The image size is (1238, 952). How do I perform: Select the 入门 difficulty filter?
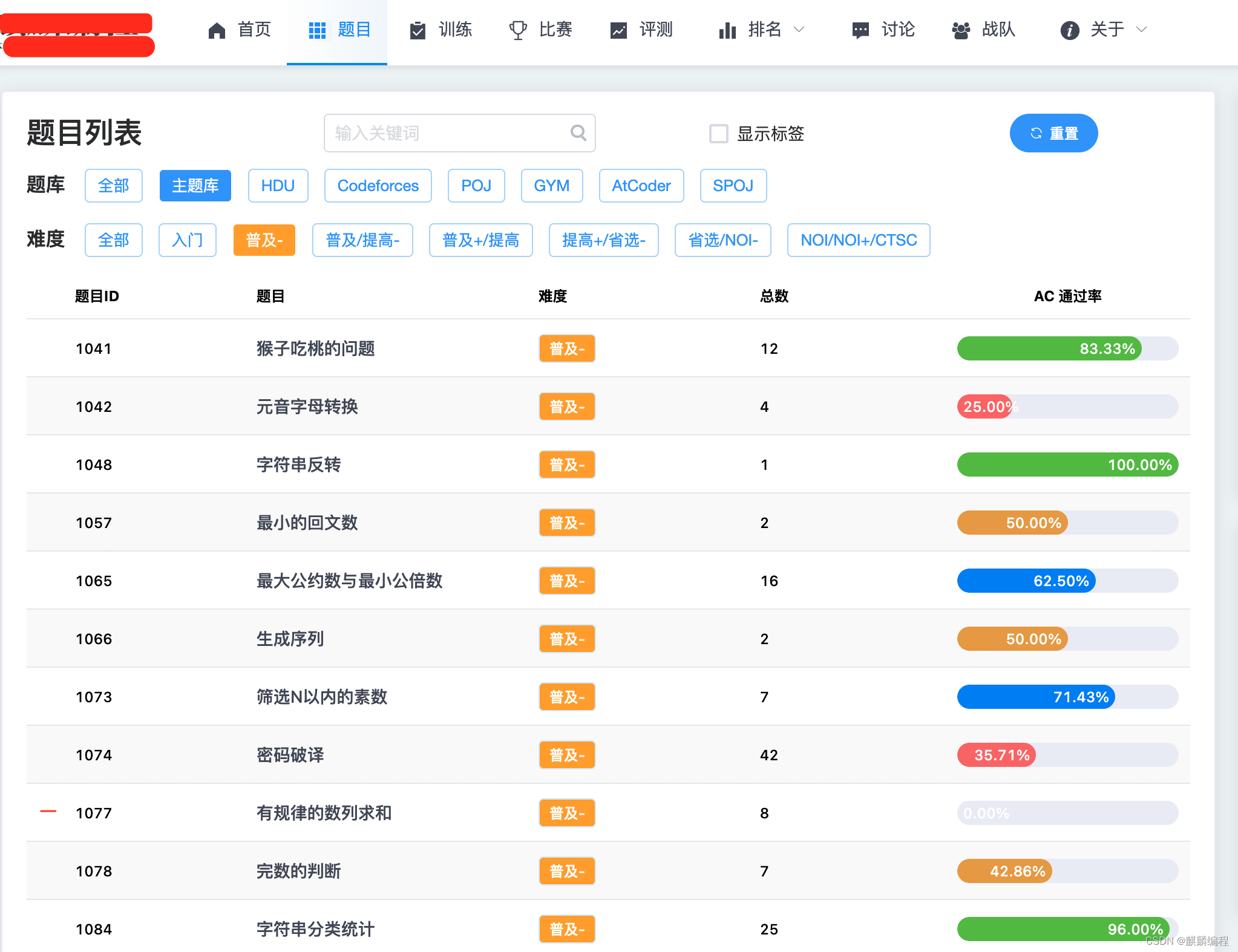188,240
